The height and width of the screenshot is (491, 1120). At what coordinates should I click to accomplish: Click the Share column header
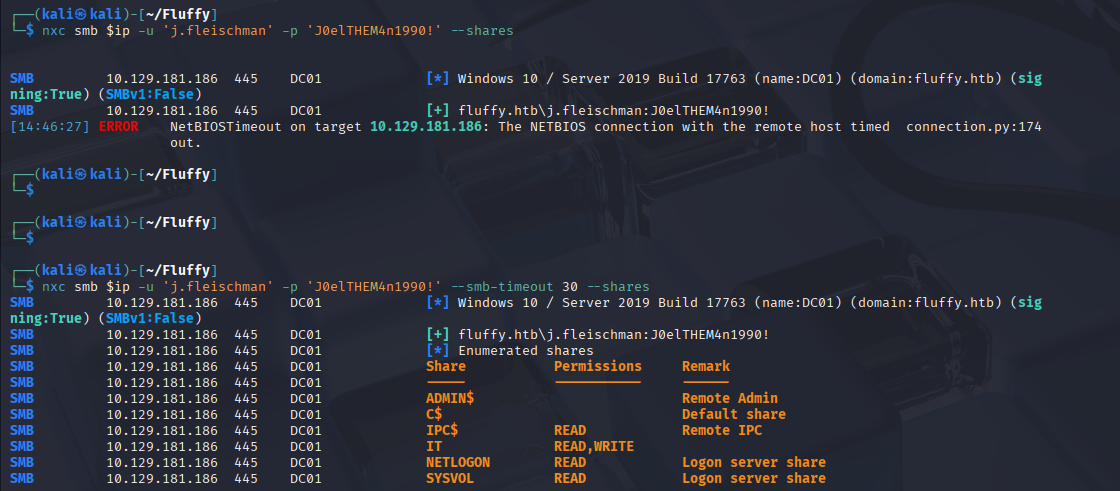tap(446, 366)
